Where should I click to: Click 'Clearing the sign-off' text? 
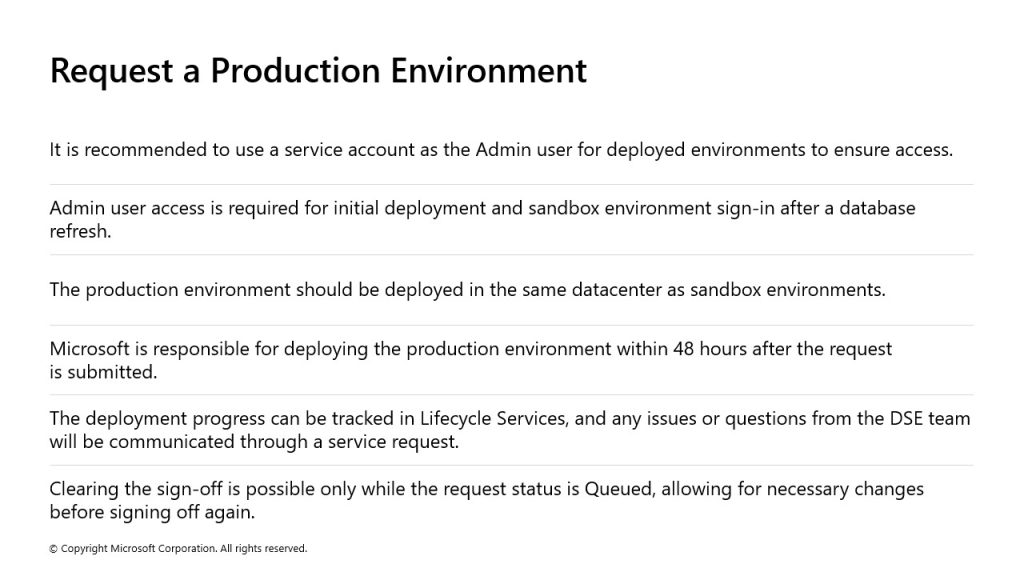tap(136, 489)
